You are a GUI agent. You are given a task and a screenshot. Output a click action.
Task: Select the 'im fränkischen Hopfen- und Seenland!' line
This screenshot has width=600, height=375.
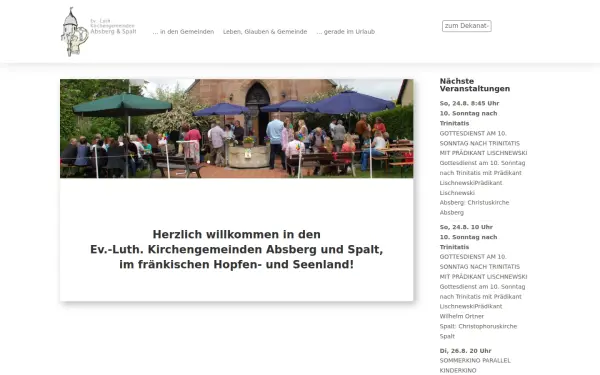click(236, 265)
